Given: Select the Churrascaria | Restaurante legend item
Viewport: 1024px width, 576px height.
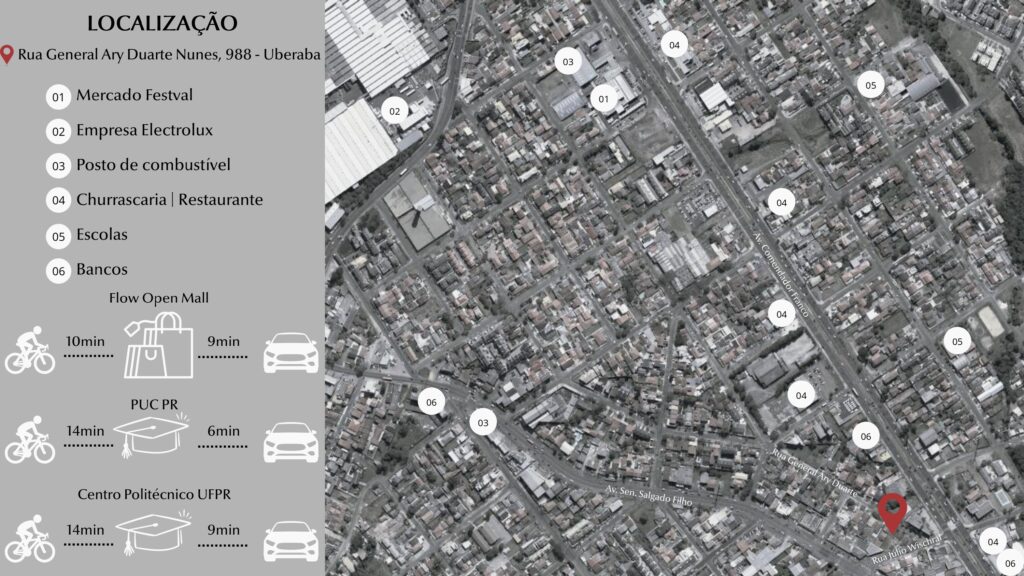Looking at the screenshot, I should [x=169, y=200].
